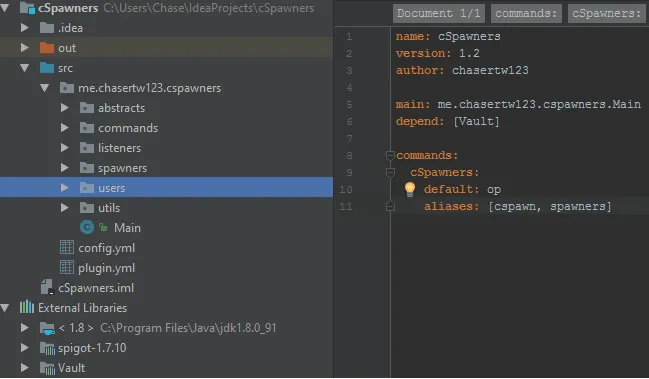649x379 pixels.
Task: Collapse the me.chasertw123.cspawners package arrow
Action: 44,87
